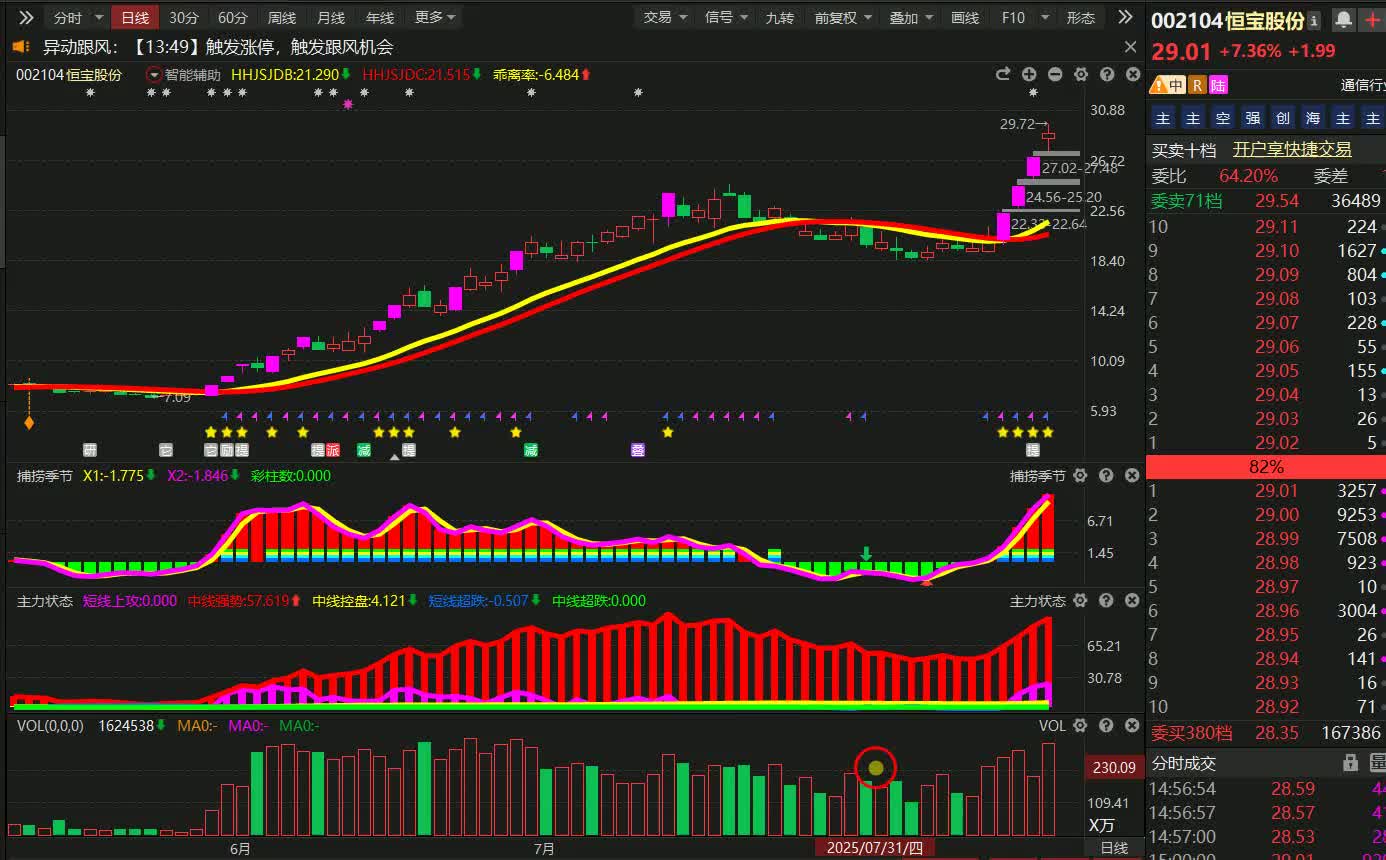Toggle the 形态 pattern overlay
1386x860 pixels.
(1081, 18)
